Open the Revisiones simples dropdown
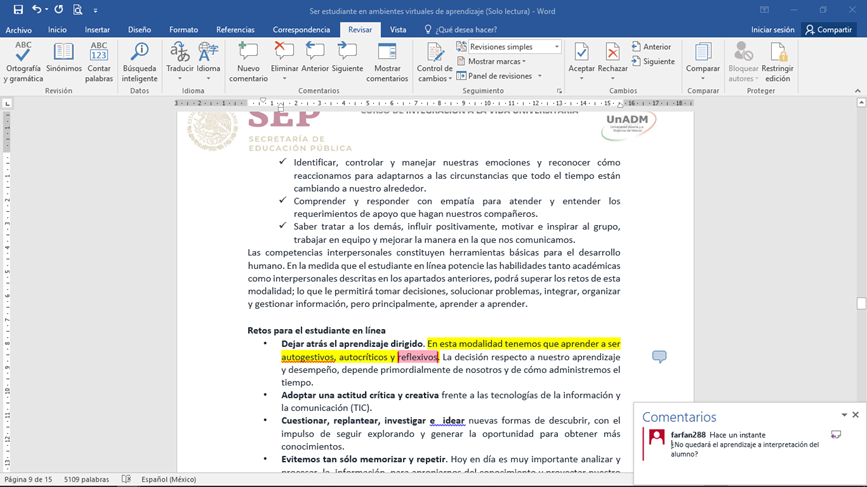This screenshot has width=867, height=487. (508, 47)
